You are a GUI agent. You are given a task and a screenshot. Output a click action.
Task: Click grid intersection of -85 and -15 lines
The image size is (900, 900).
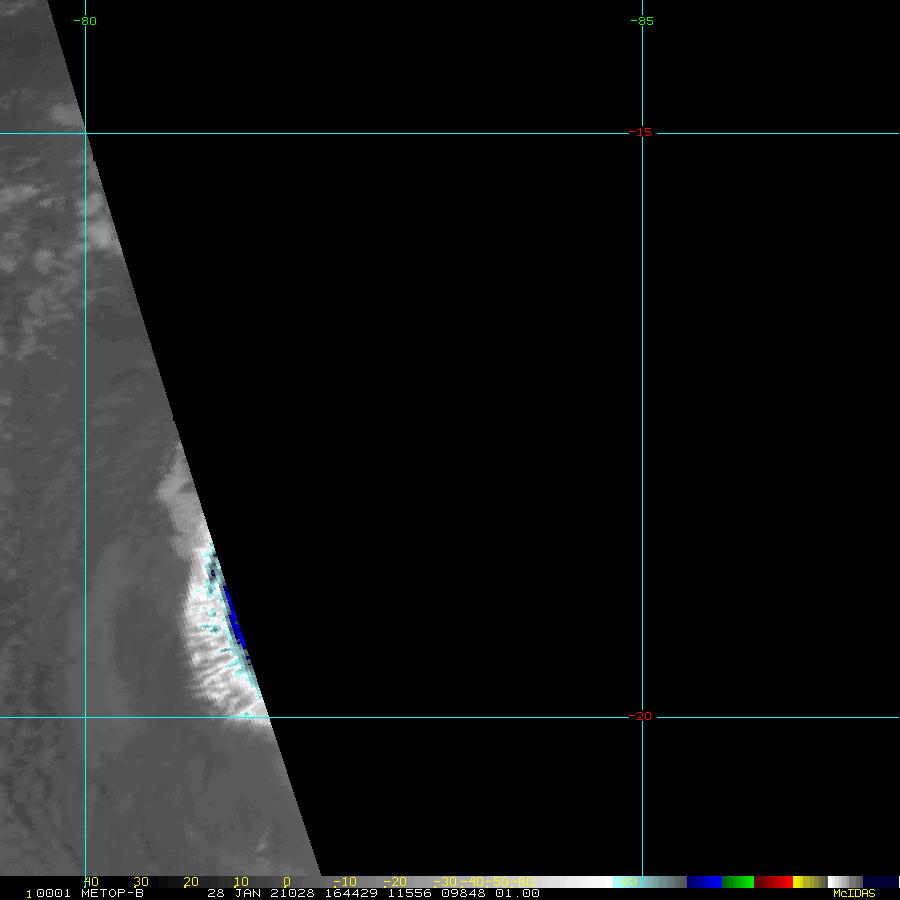point(642,132)
